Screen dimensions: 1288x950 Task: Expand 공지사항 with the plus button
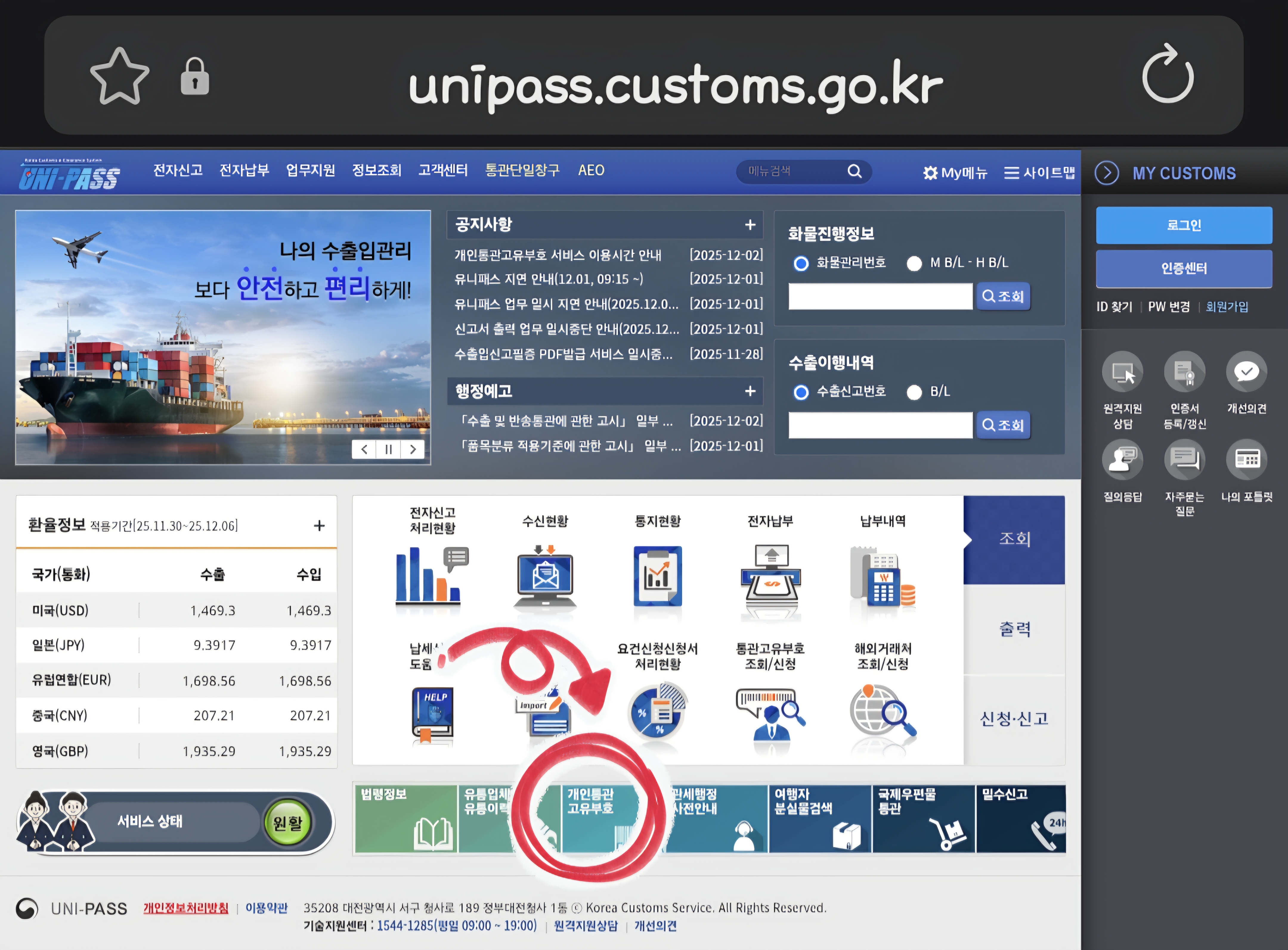750,225
